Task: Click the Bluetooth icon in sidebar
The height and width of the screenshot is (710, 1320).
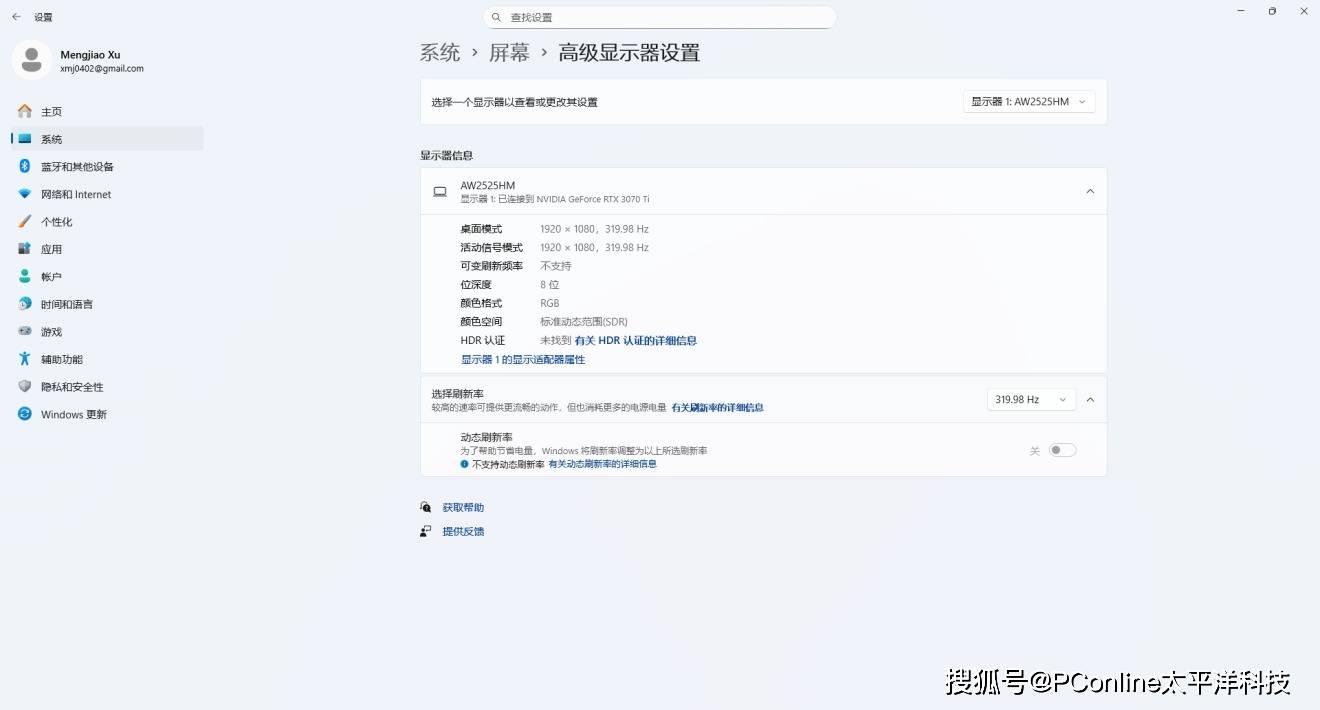Action: [x=25, y=166]
